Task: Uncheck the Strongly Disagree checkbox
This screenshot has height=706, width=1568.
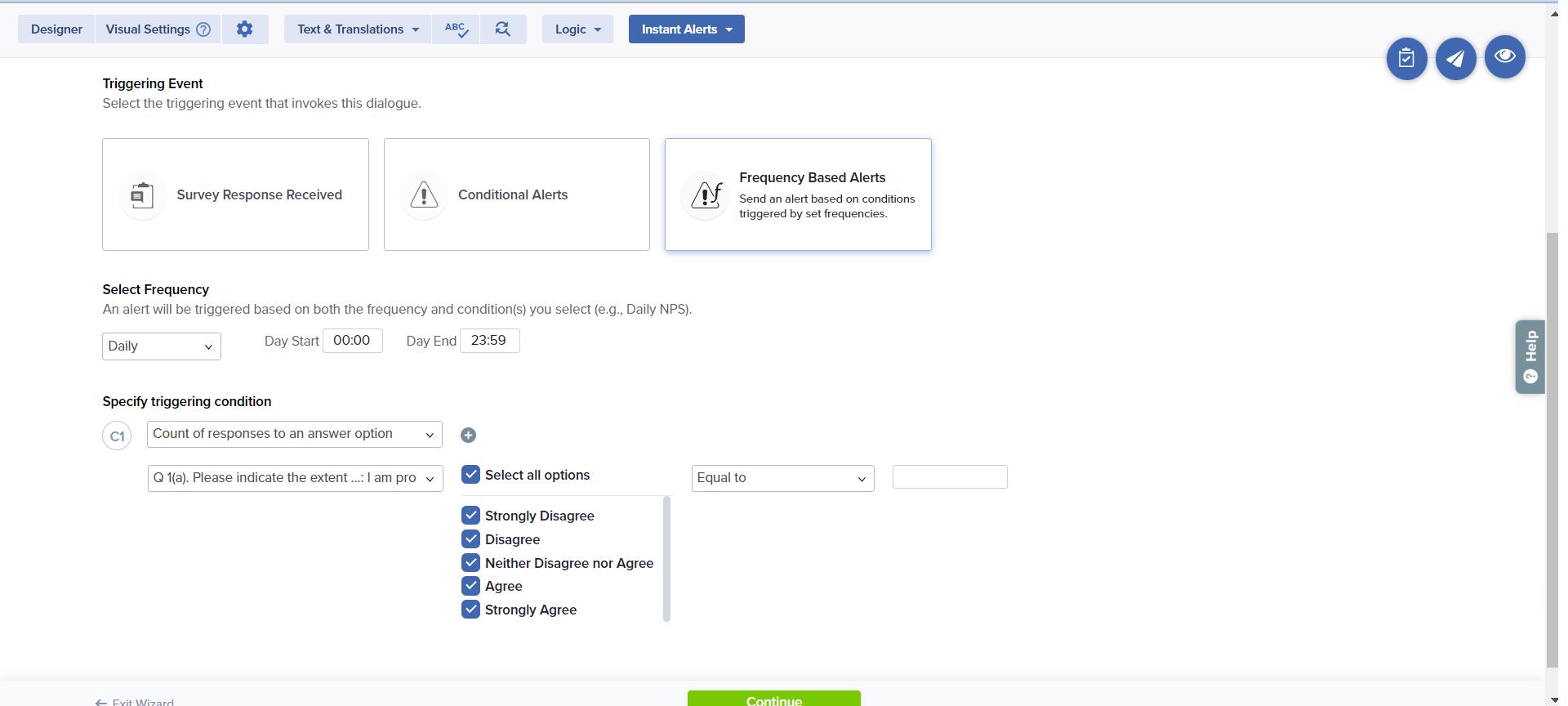Action: [471, 516]
